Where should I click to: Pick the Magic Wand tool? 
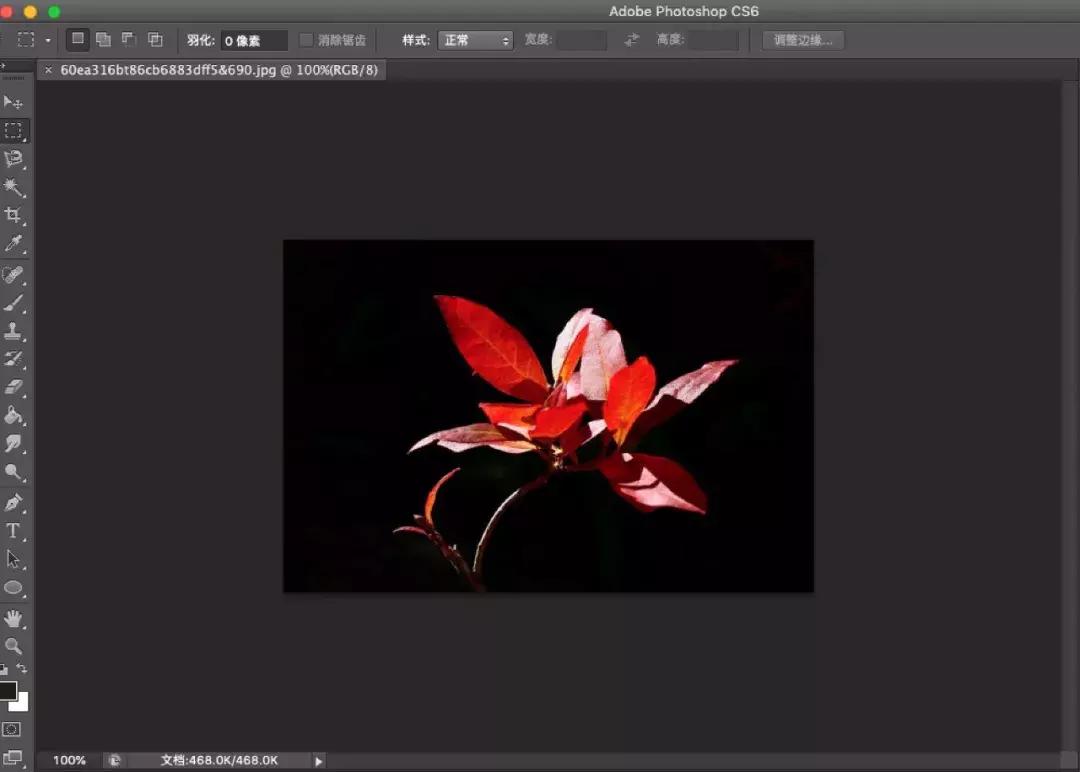13,187
